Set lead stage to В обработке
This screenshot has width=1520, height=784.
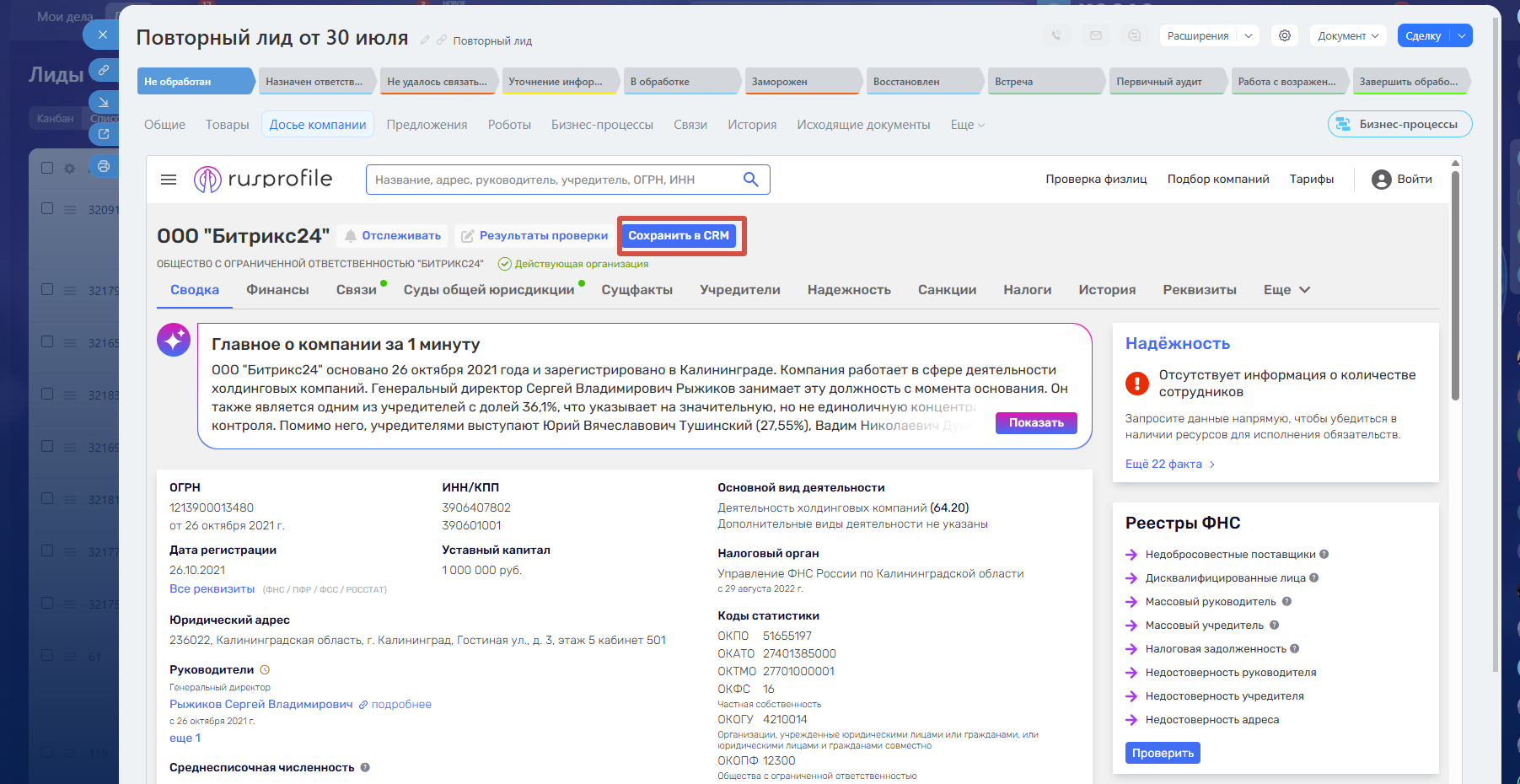tap(681, 82)
